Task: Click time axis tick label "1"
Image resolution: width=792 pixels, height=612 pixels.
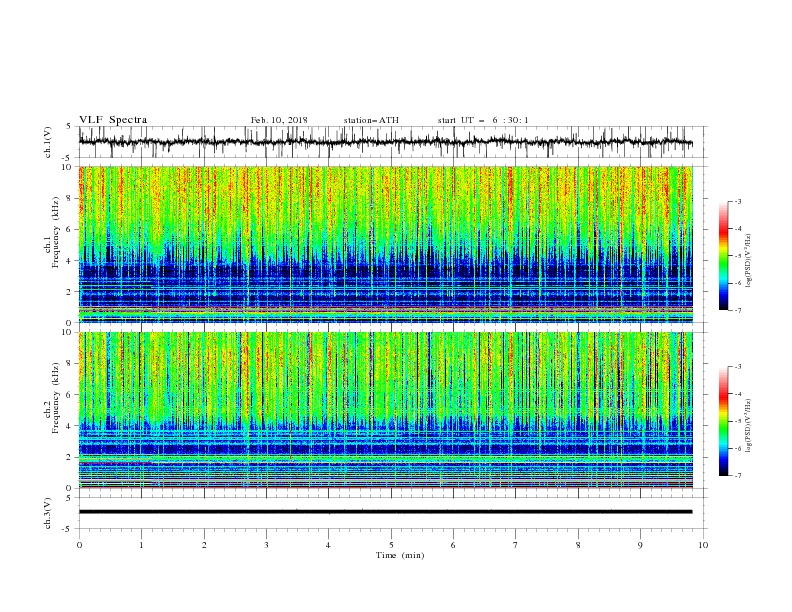Action: (141, 545)
